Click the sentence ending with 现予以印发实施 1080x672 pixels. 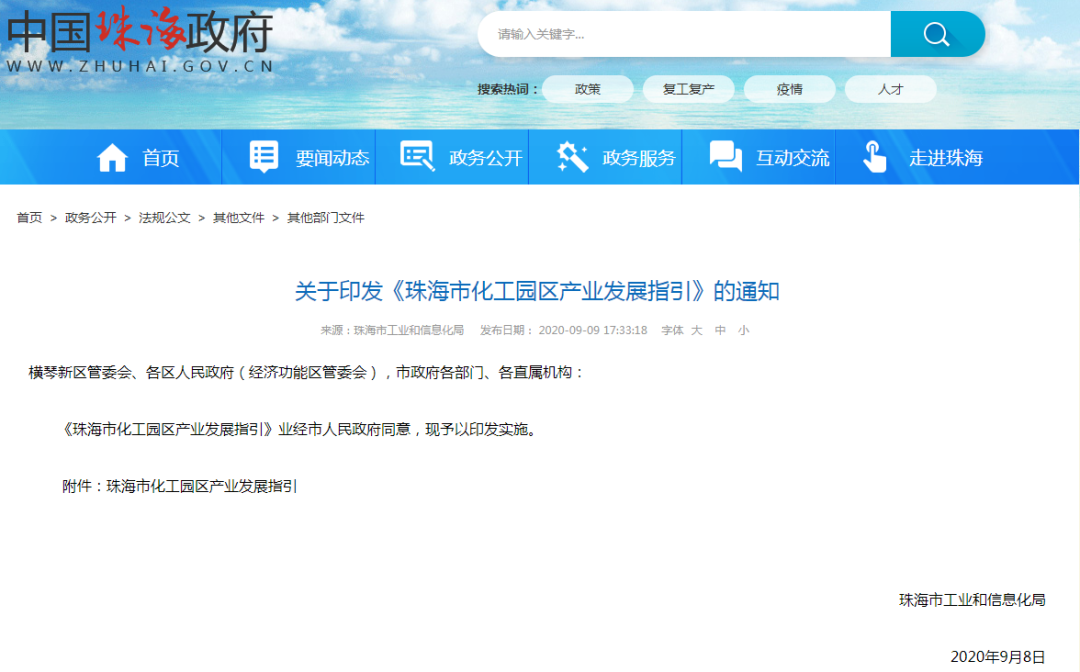click(300, 430)
